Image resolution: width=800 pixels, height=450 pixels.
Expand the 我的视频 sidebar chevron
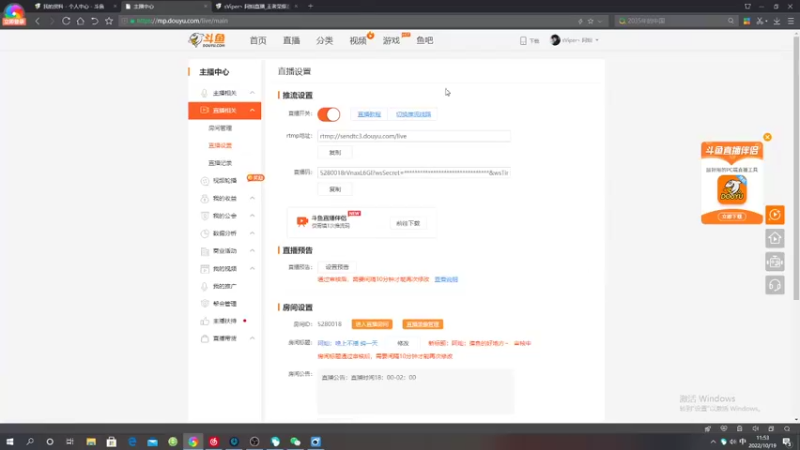253,268
